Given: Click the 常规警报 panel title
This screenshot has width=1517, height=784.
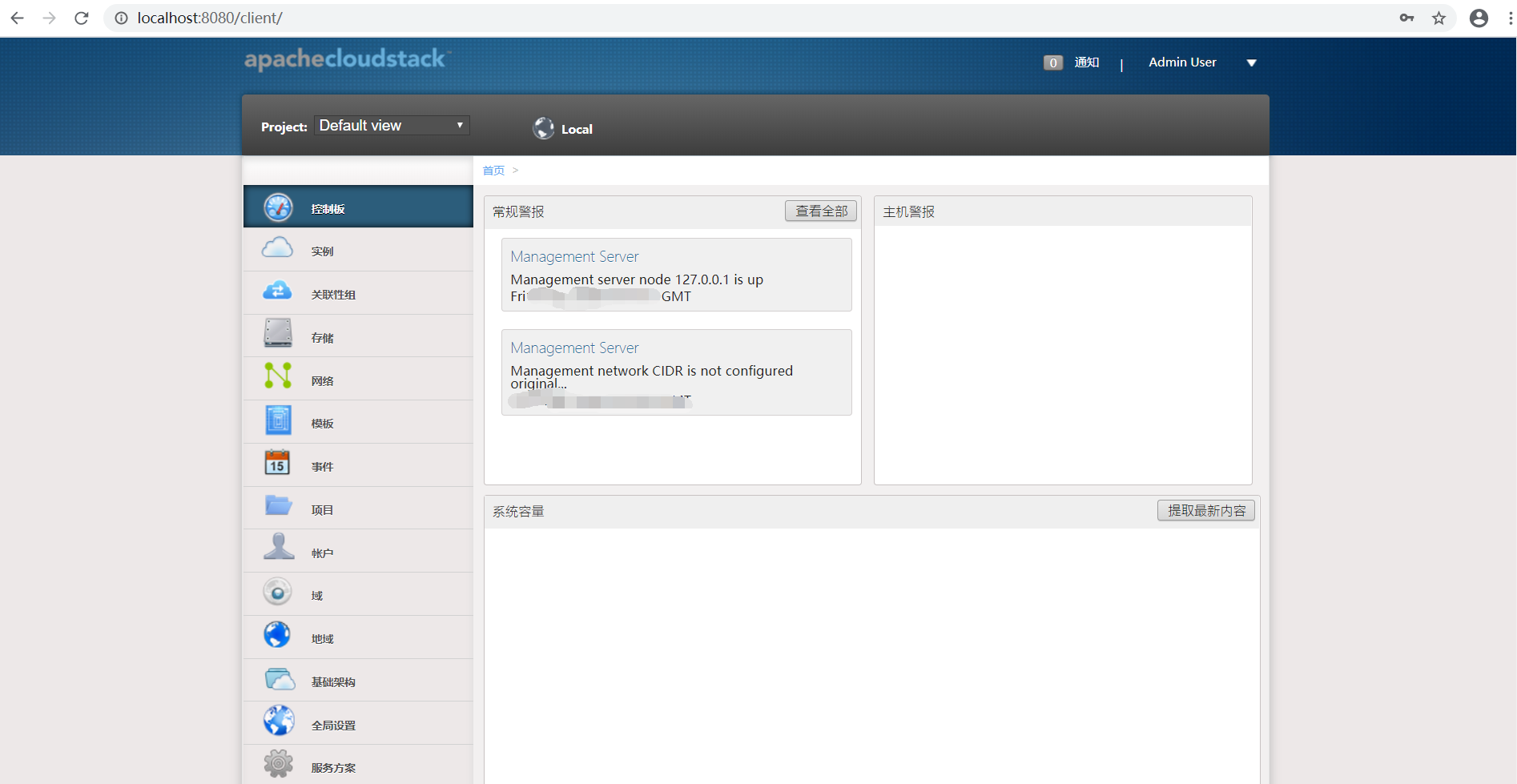Looking at the screenshot, I should pyautogui.click(x=518, y=211).
